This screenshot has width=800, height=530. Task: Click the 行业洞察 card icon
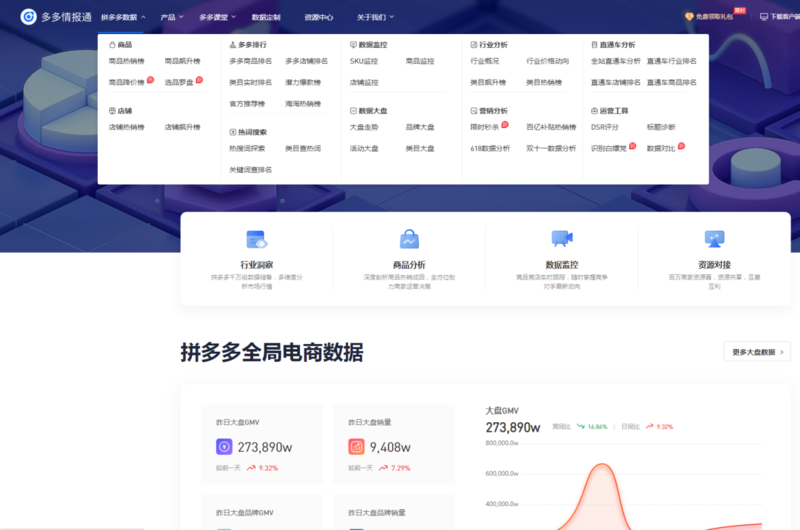pyautogui.click(x=257, y=239)
